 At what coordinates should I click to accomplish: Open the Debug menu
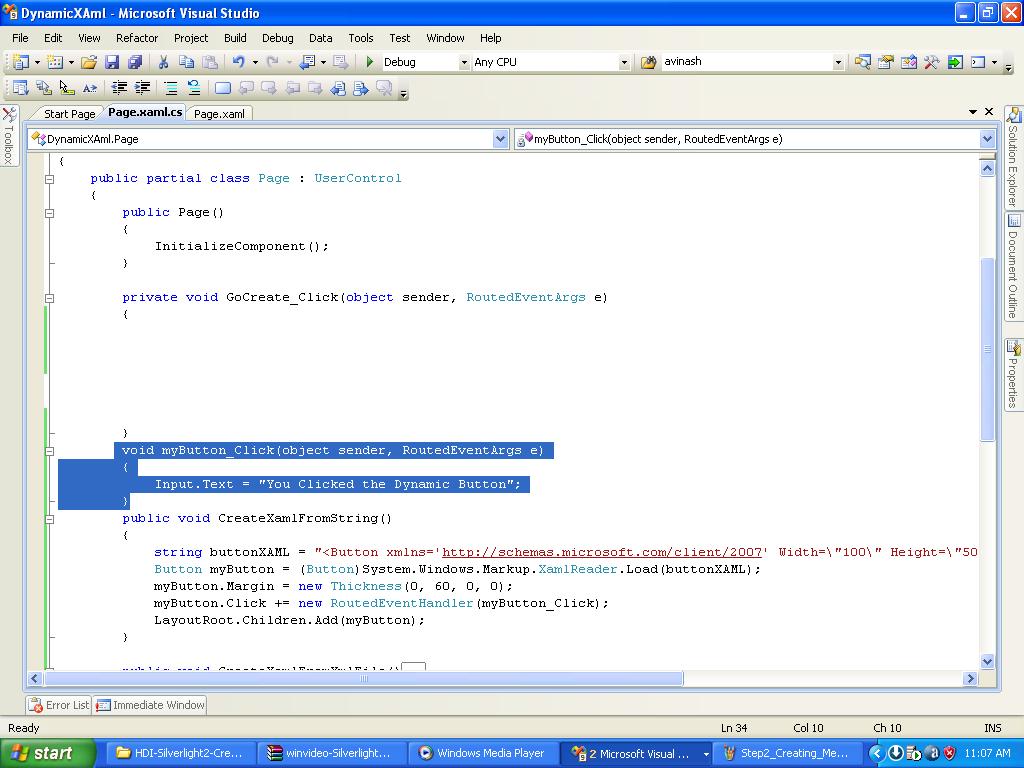[x=278, y=38]
